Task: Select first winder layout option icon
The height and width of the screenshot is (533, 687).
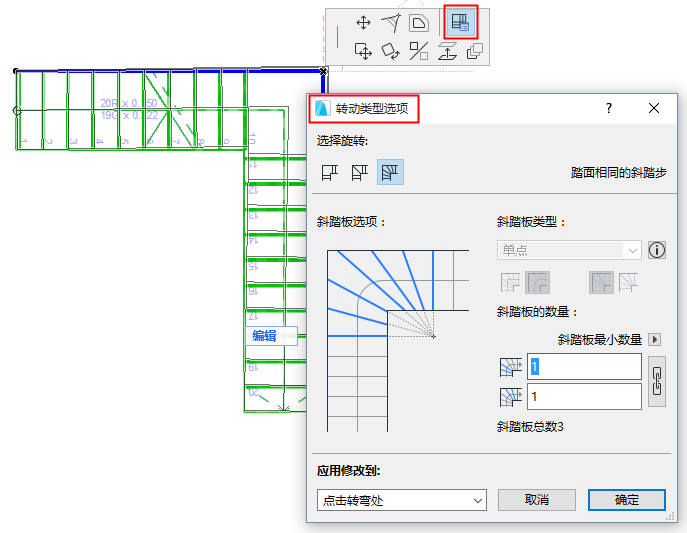Action: pos(510,282)
